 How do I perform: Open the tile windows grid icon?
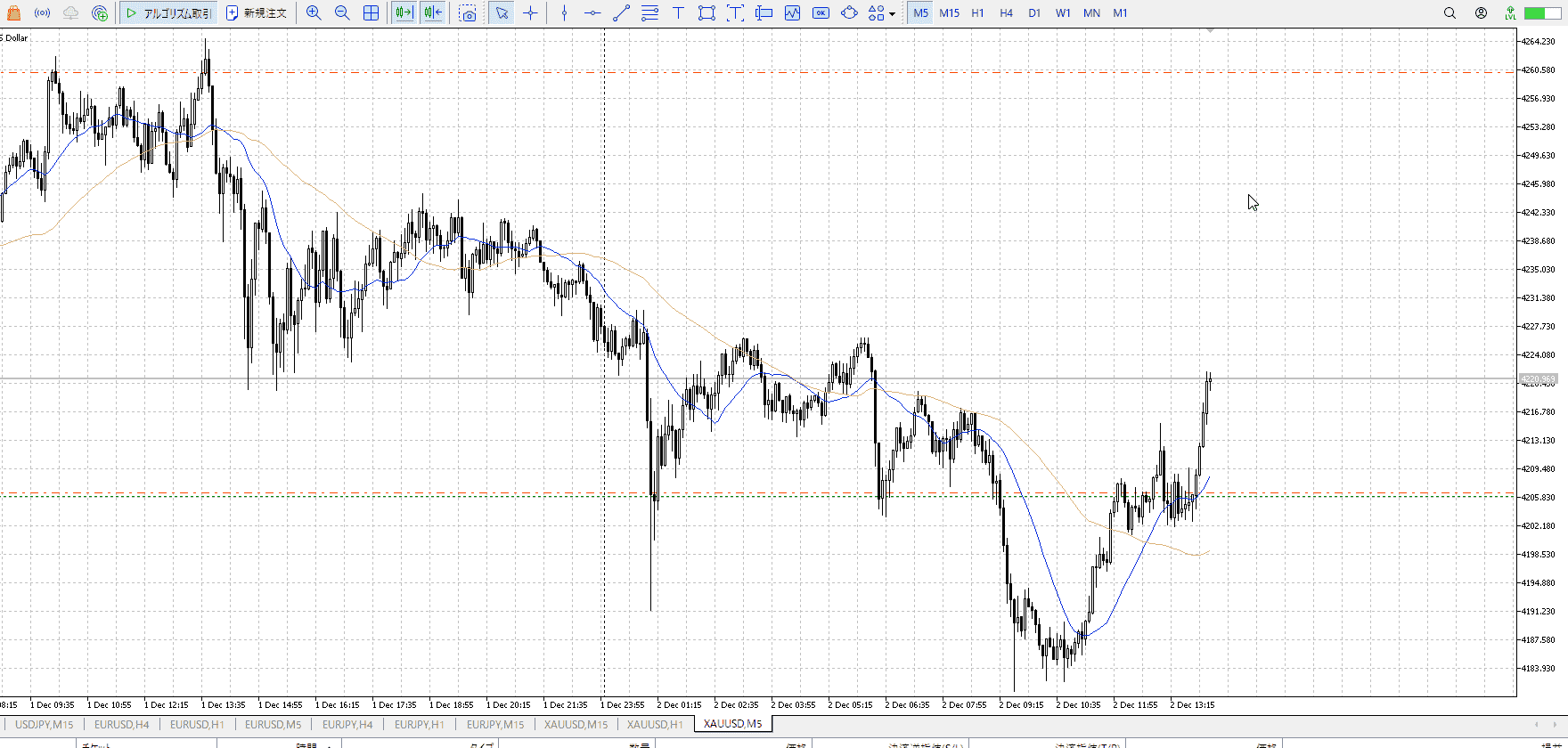371,13
